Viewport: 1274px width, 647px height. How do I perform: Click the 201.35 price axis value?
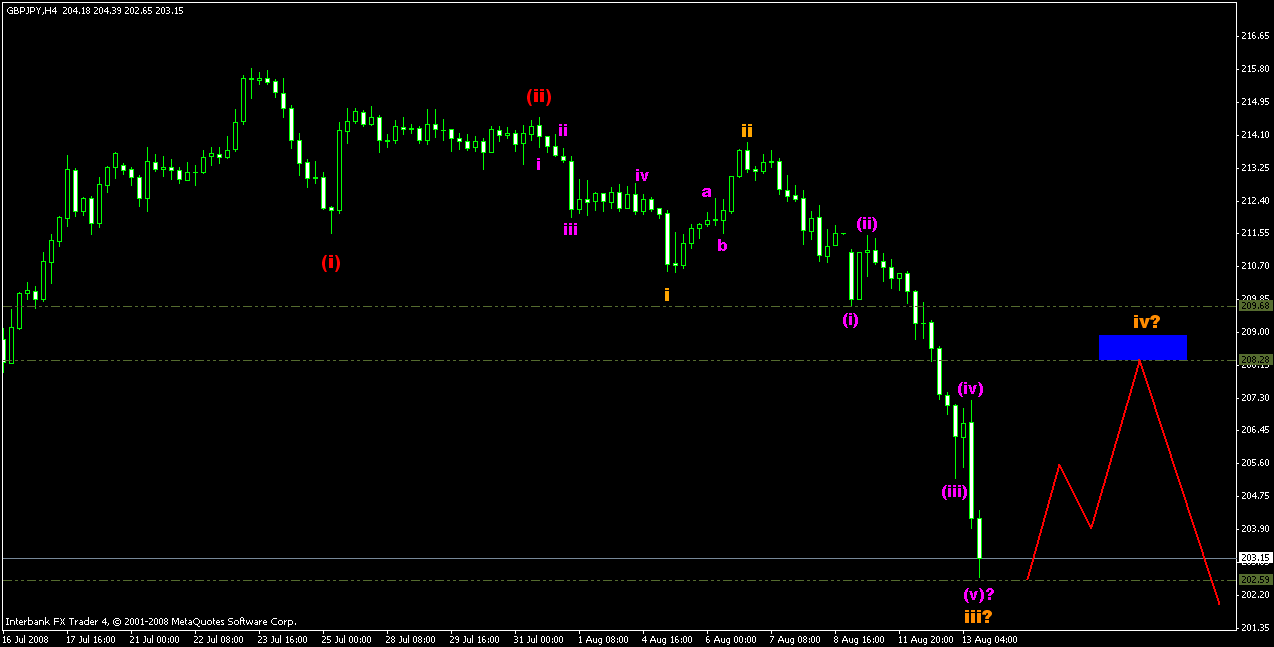click(x=1255, y=627)
